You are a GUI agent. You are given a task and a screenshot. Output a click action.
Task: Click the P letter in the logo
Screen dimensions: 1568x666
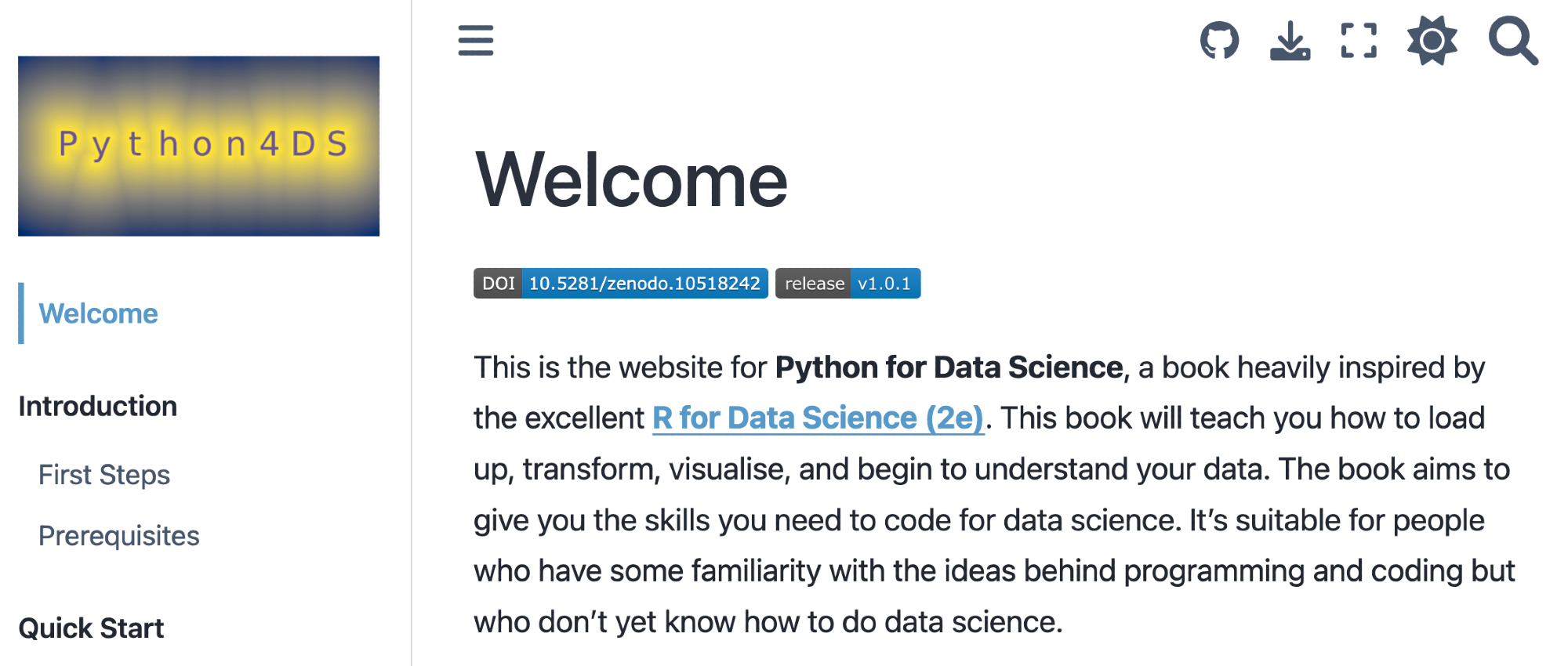[68, 144]
